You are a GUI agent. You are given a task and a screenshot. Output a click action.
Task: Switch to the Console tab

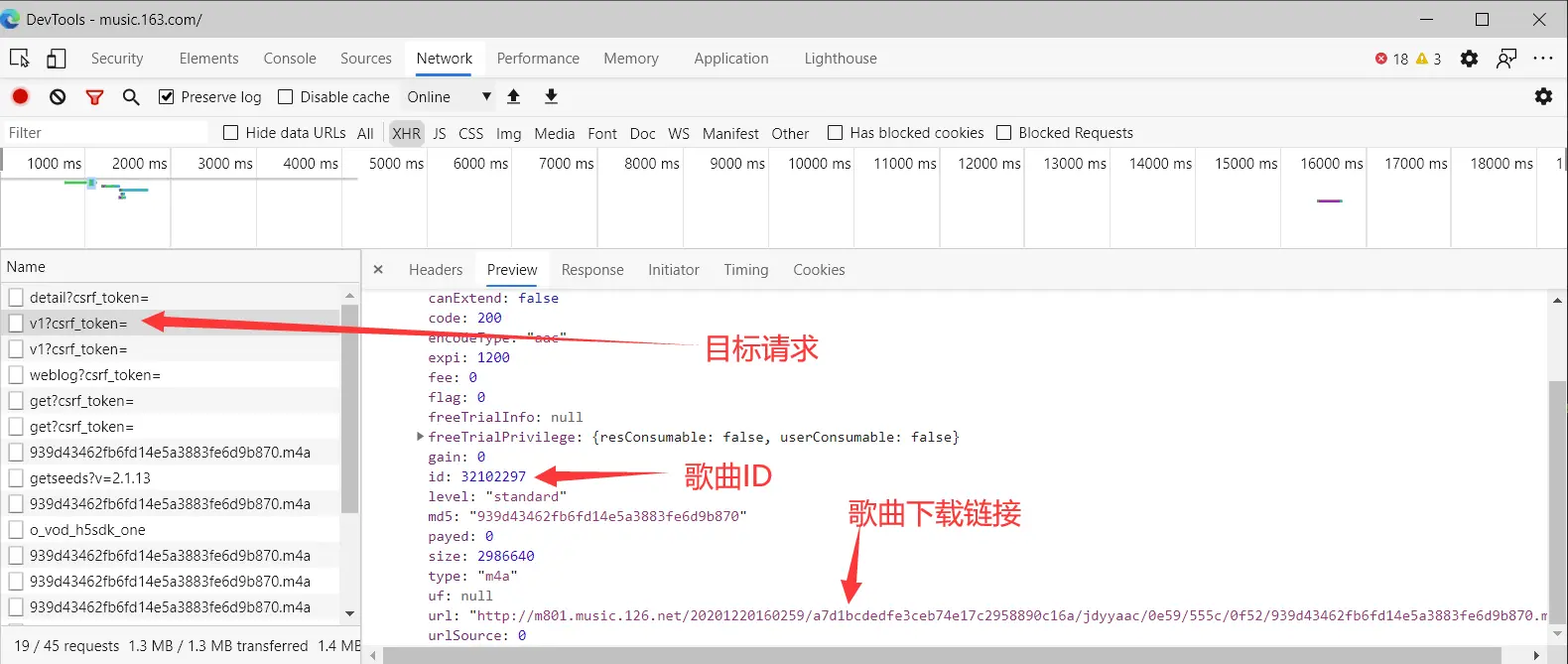point(290,59)
